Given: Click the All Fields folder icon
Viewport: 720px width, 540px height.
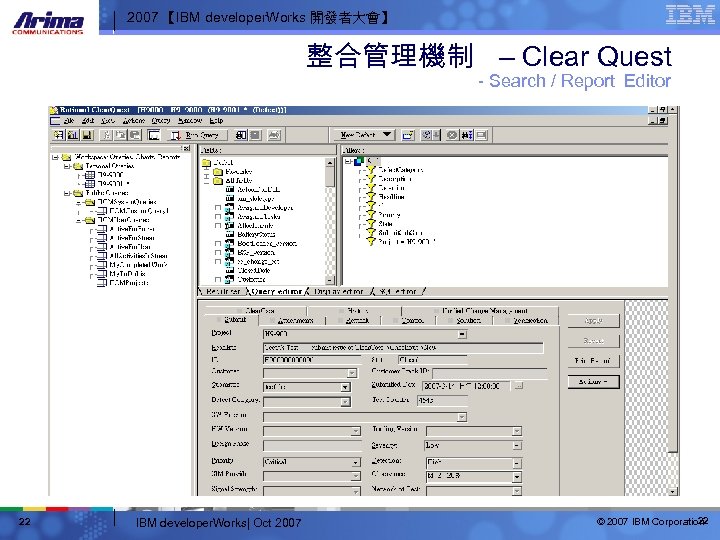Looking at the screenshot, I should [218, 180].
